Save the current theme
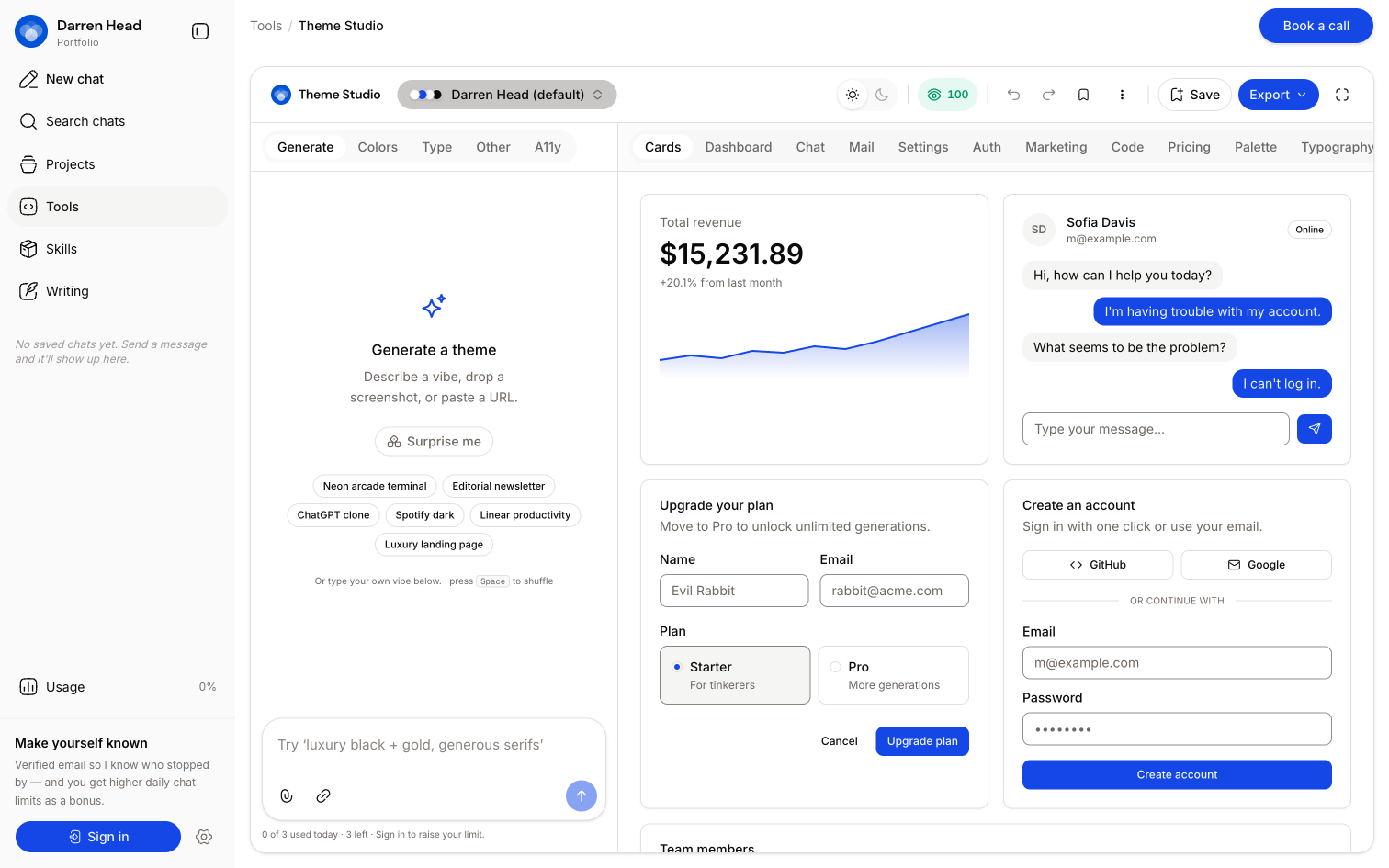The height and width of the screenshot is (868, 1389). [x=1195, y=95]
